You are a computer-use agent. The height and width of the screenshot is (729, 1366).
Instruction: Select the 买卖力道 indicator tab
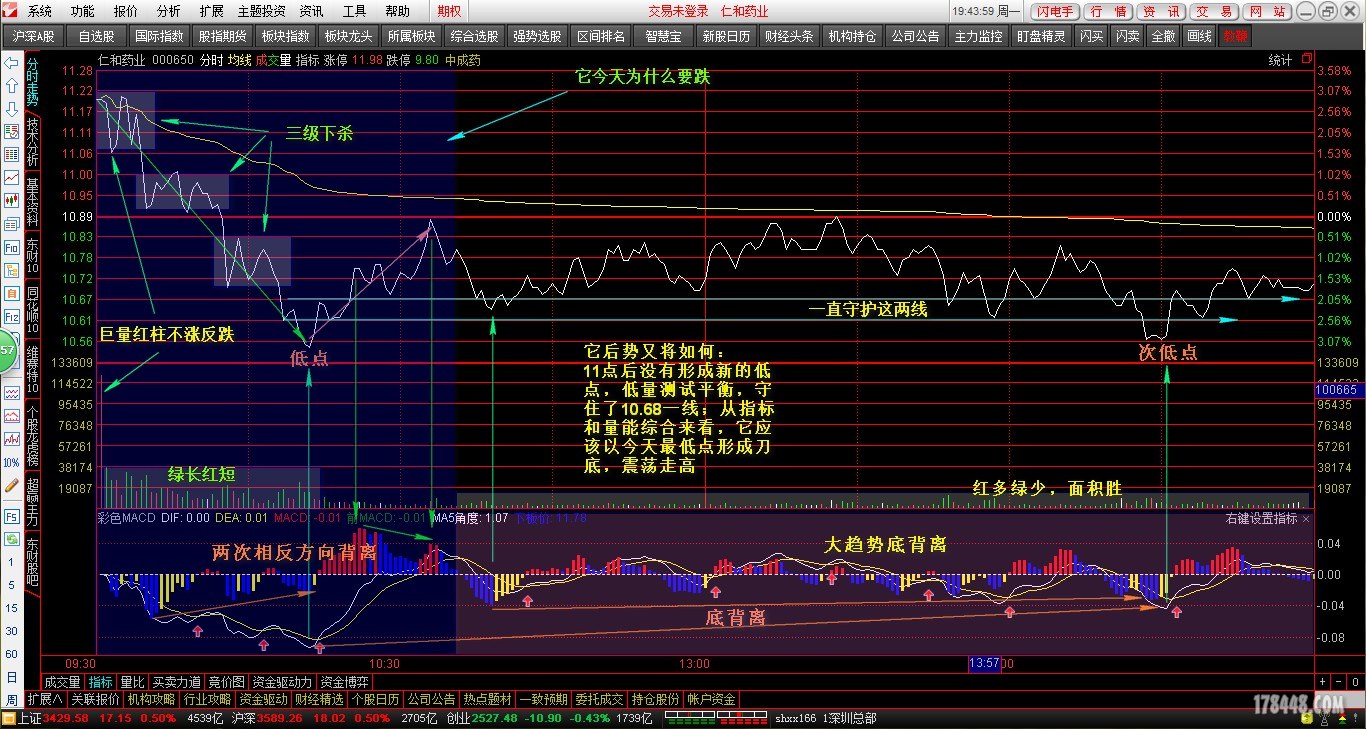coord(176,682)
